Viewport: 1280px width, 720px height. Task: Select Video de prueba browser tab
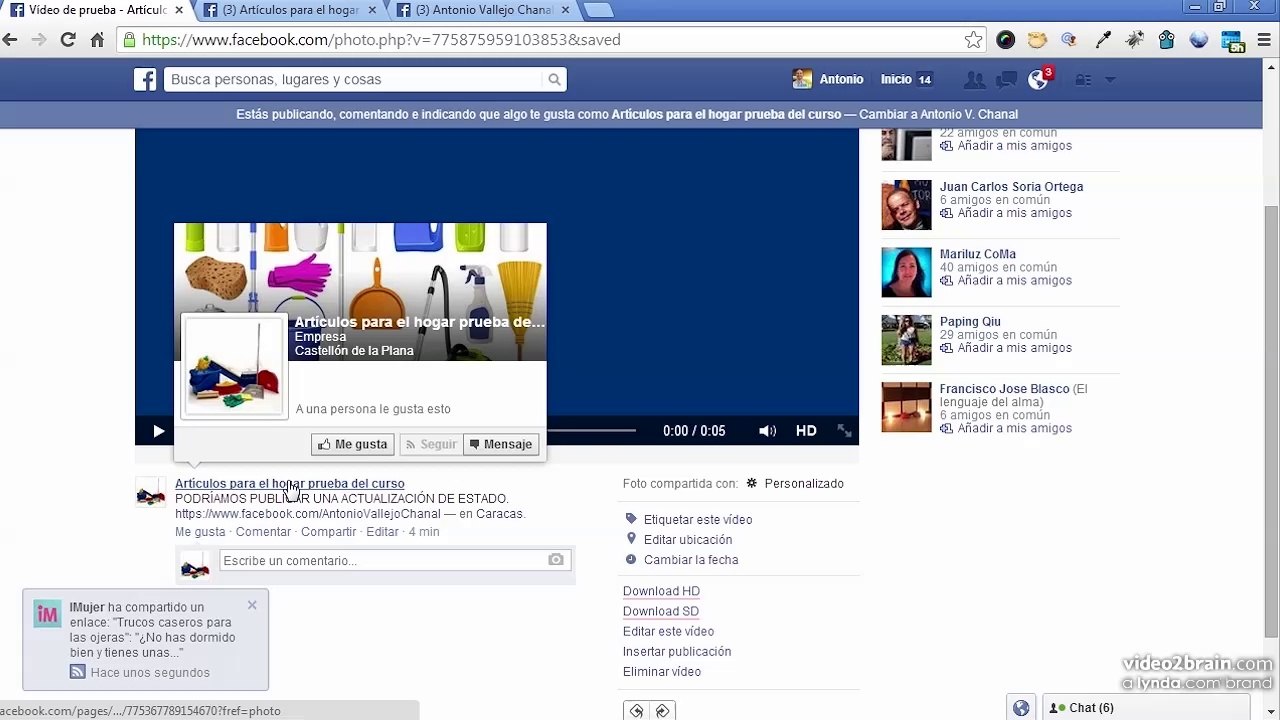pyautogui.click(x=95, y=10)
